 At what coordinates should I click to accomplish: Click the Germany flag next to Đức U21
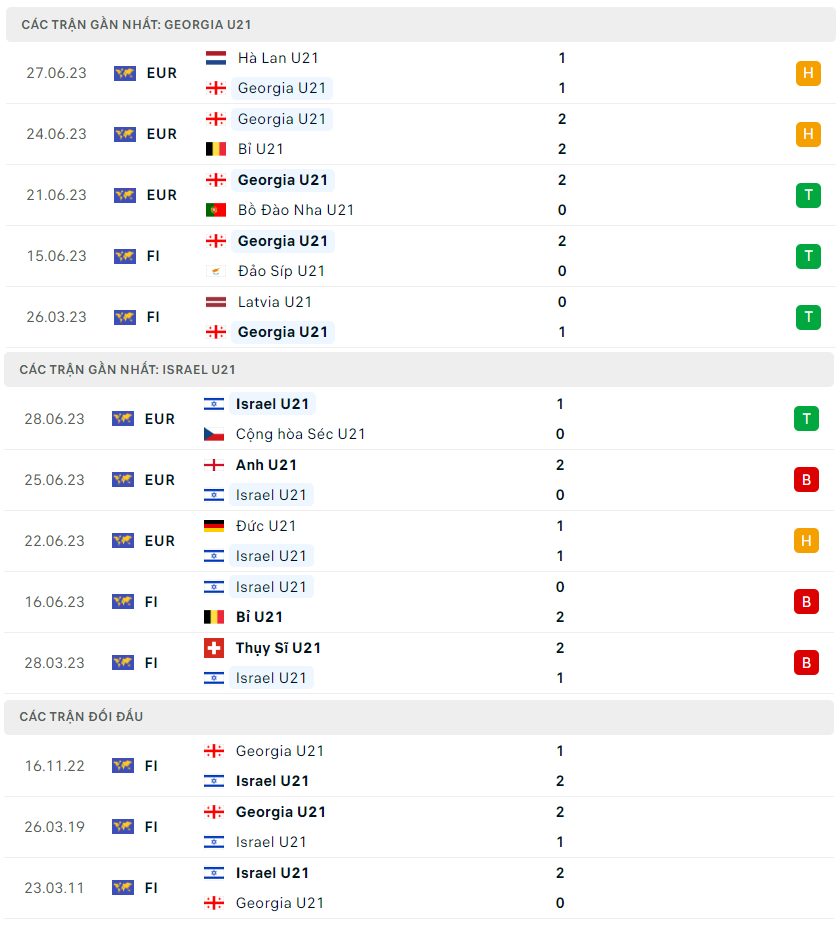tap(214, 526)
